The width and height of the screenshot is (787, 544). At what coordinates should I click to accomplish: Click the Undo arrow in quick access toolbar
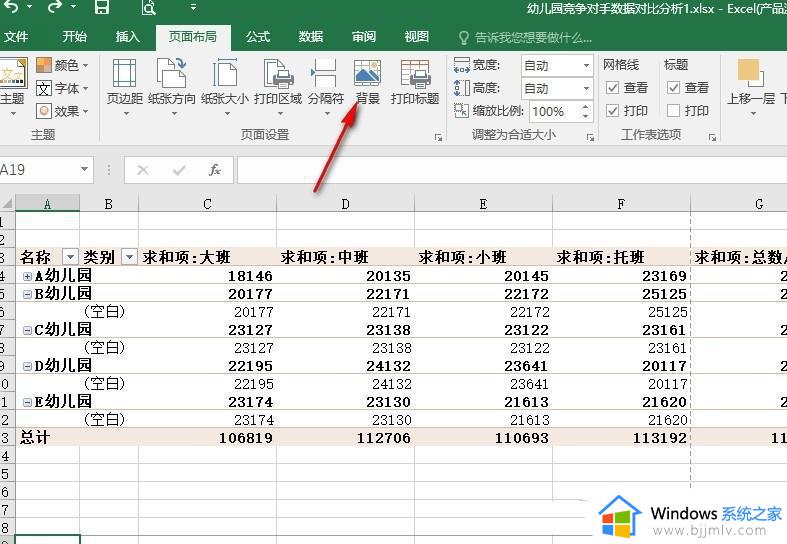12,7
